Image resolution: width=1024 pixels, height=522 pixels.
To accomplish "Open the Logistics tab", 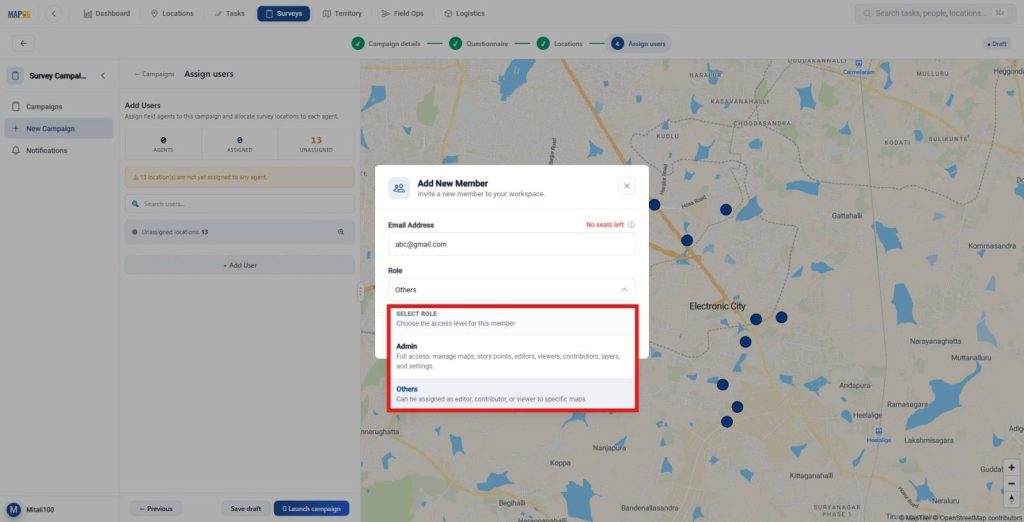I will (x=464, y=13).
